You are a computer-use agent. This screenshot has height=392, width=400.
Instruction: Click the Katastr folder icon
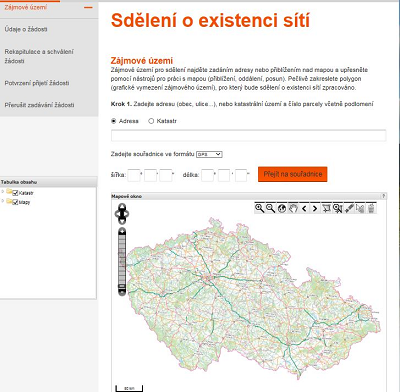coord(9,192)
